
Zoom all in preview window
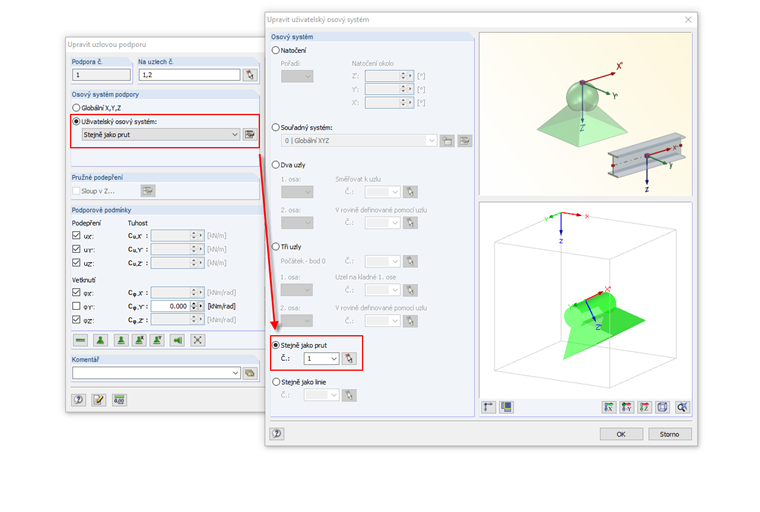click(x=682, y=407)
